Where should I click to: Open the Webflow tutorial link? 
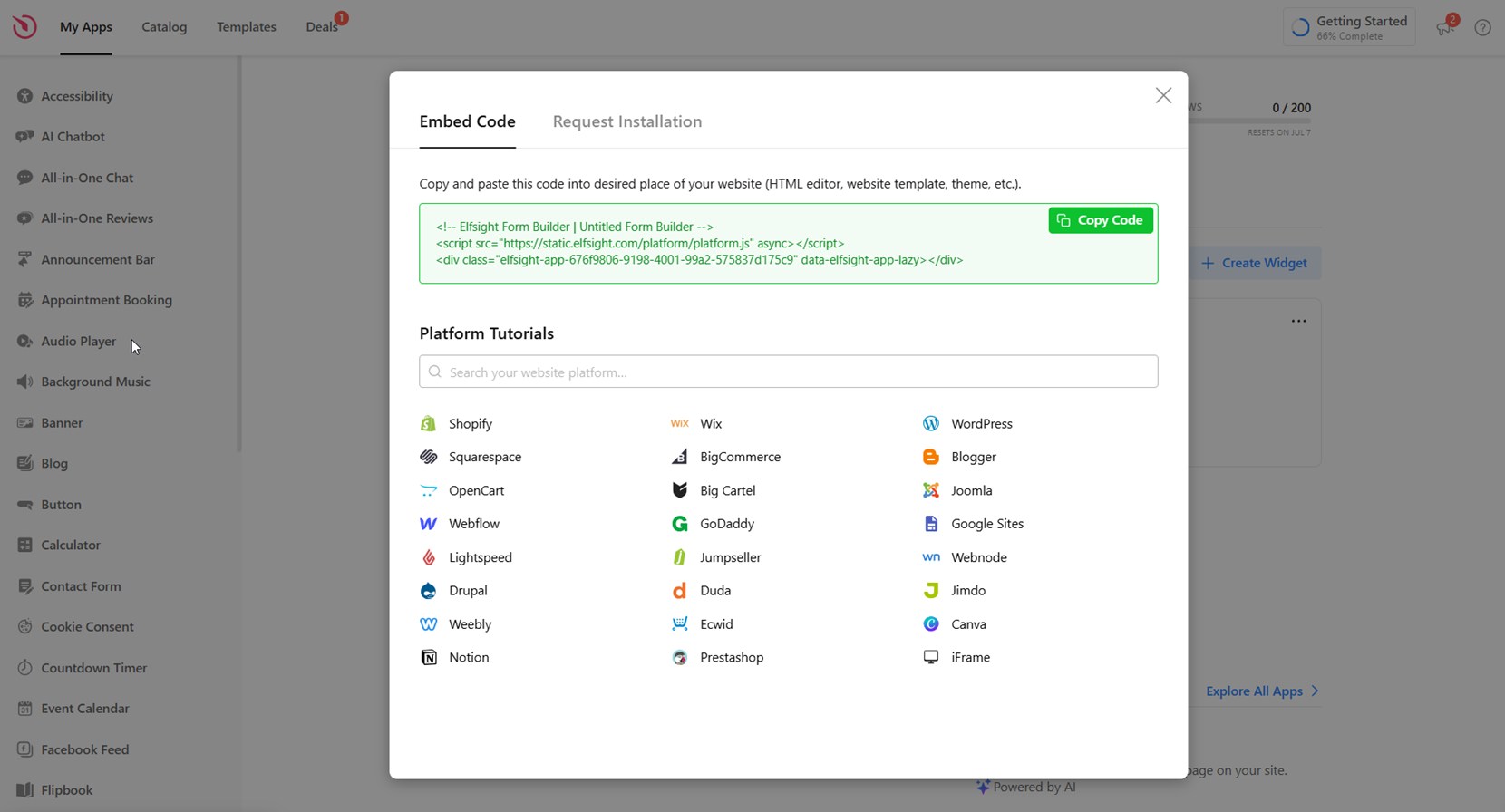(473, 524)
